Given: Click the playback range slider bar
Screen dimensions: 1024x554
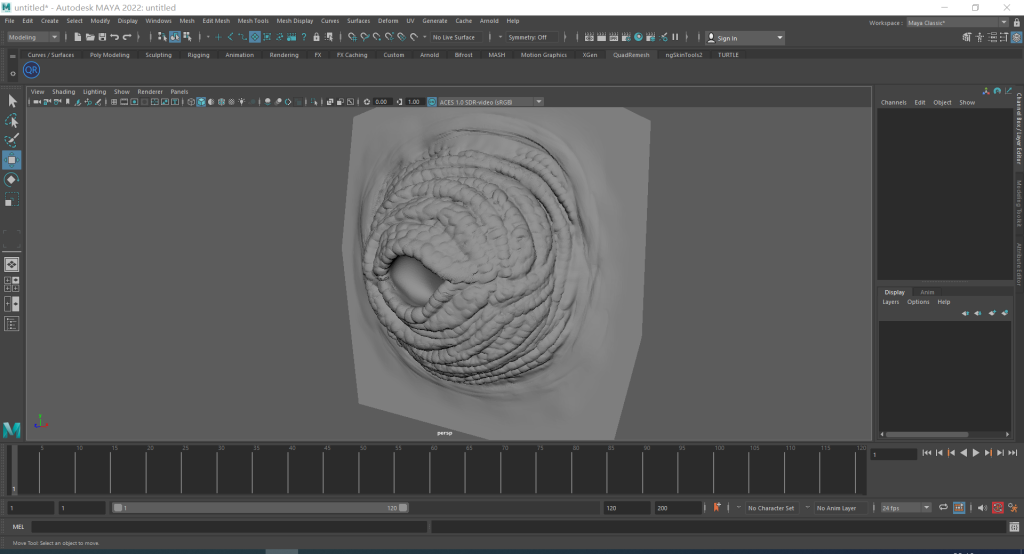Looking at the screenshot, I should coord(260,508).
